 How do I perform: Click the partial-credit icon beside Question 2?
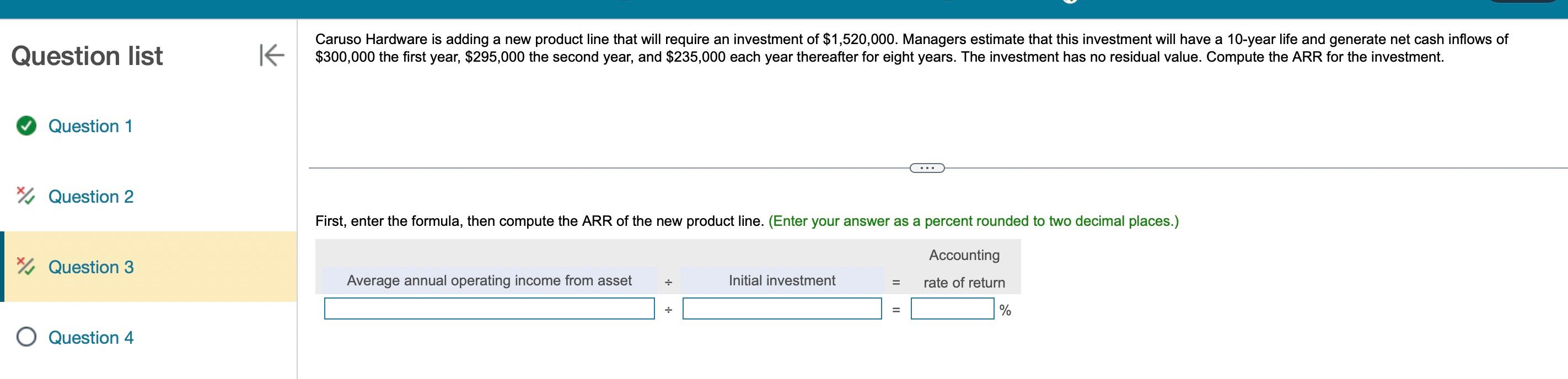pyautogui.click(x=25, y=196)
